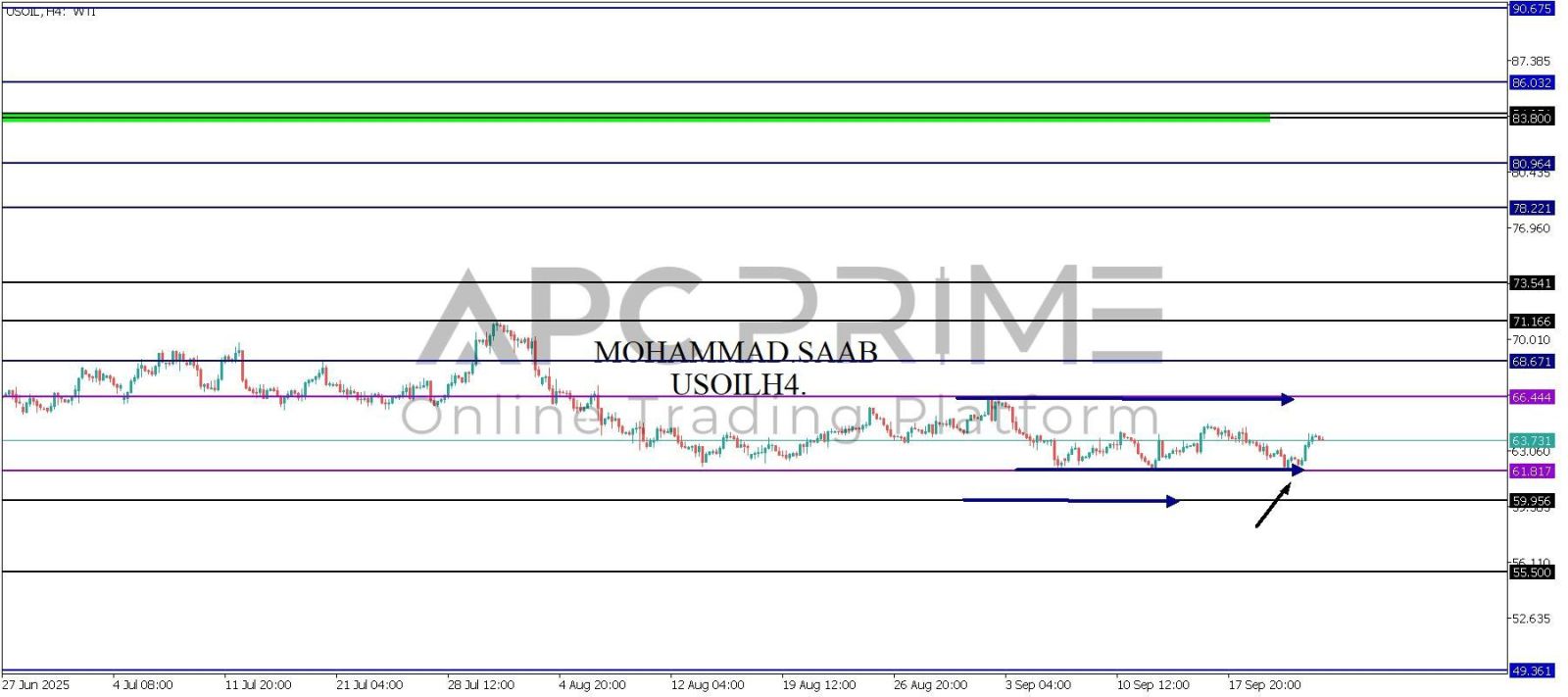Select the USOILH4. text label
1568x697 pixels.
pos(738,385)
